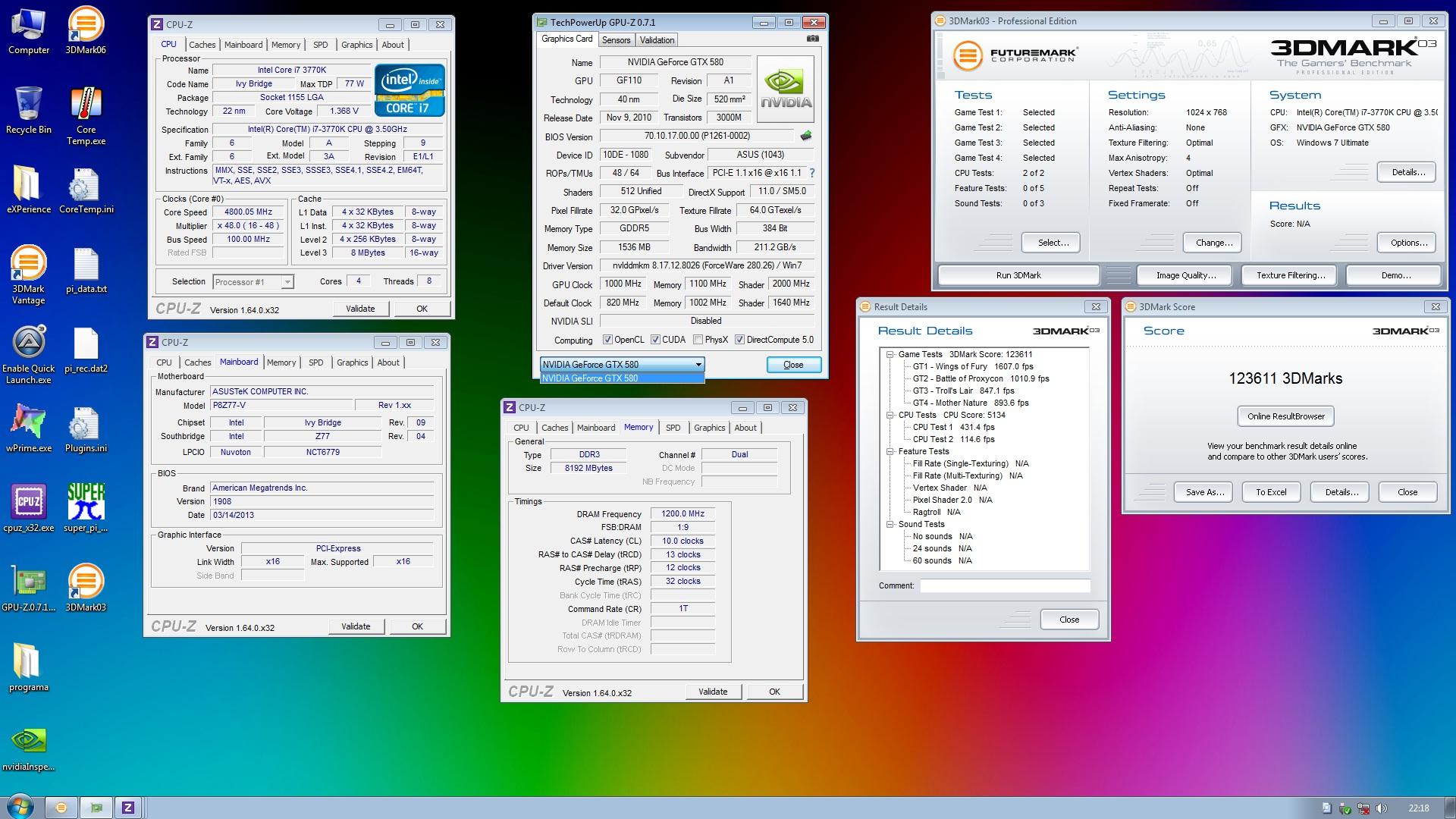Click Change... settings button
This screenshot has height=819, width=1456.
[x=1213, y=243]
